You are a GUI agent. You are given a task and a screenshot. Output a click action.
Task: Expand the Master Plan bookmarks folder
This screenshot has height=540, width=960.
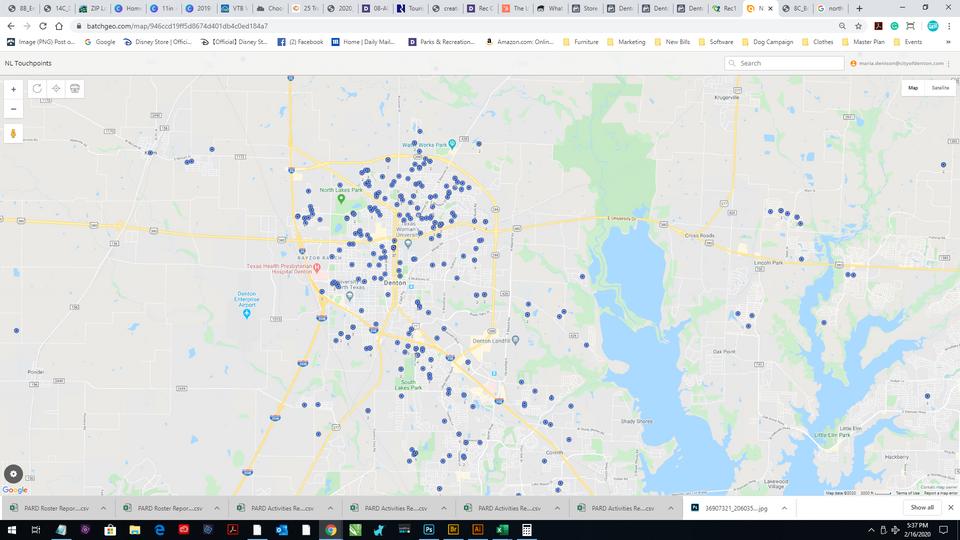click(863, 42)
